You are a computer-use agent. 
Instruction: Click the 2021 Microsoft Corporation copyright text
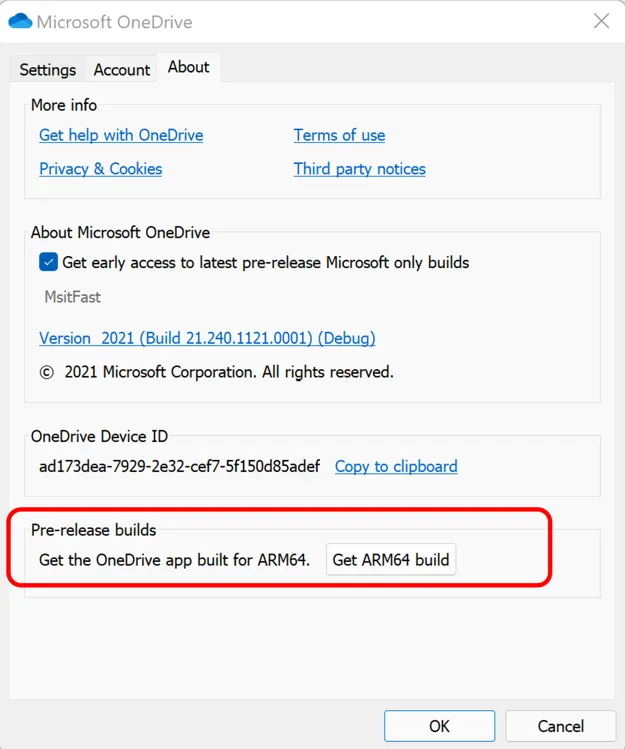click(x=216, y=372)
